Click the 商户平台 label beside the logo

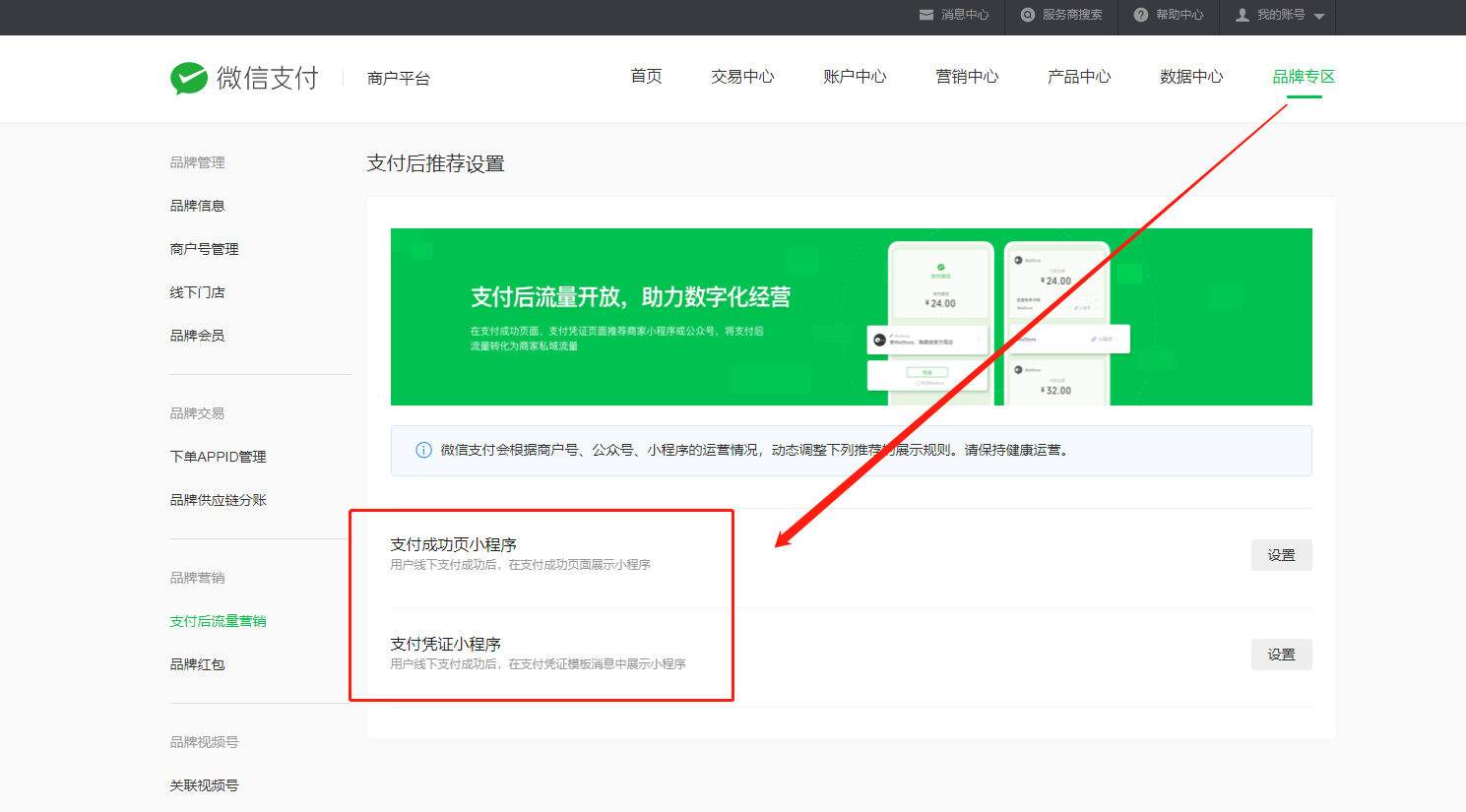click(x=399, y=79)
